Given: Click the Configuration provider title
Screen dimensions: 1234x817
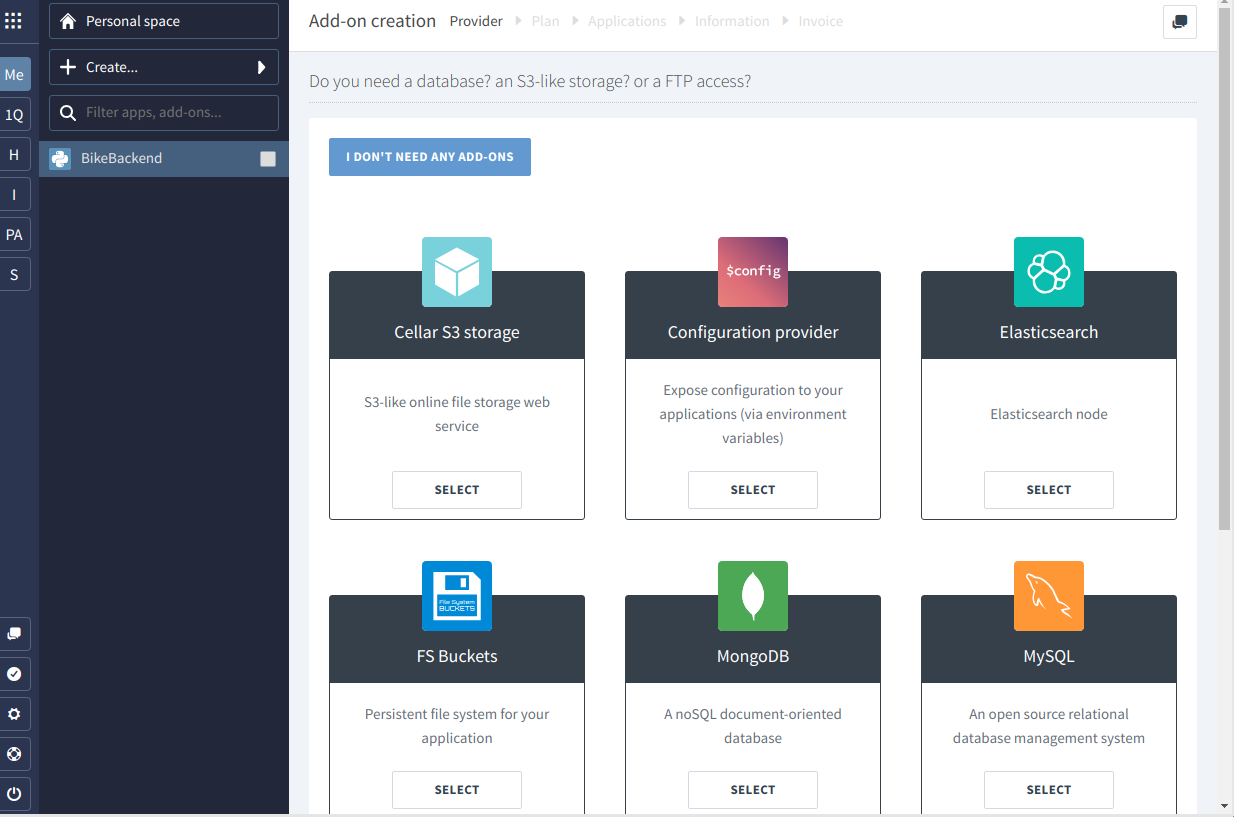Looking at the screenshot, I should 753,332.
